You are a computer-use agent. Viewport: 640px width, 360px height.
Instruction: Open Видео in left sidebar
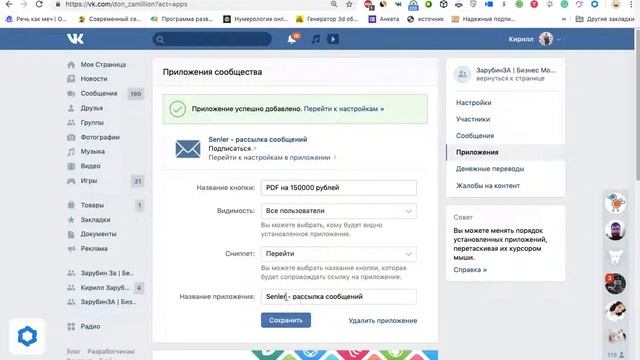click(90, 166)
